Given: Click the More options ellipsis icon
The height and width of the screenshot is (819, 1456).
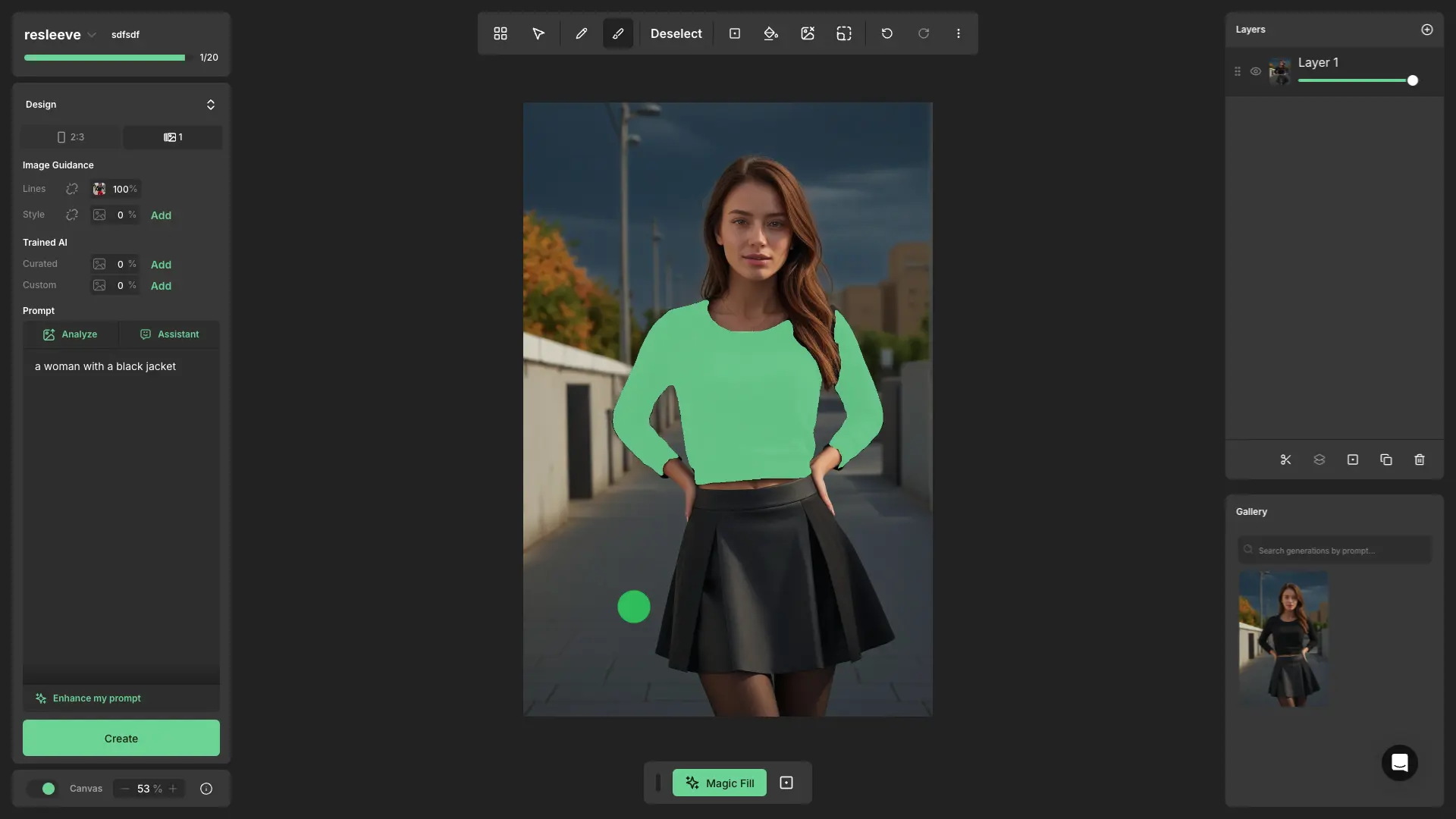Looking at the screenshot, I should click(x=958, y=33).
